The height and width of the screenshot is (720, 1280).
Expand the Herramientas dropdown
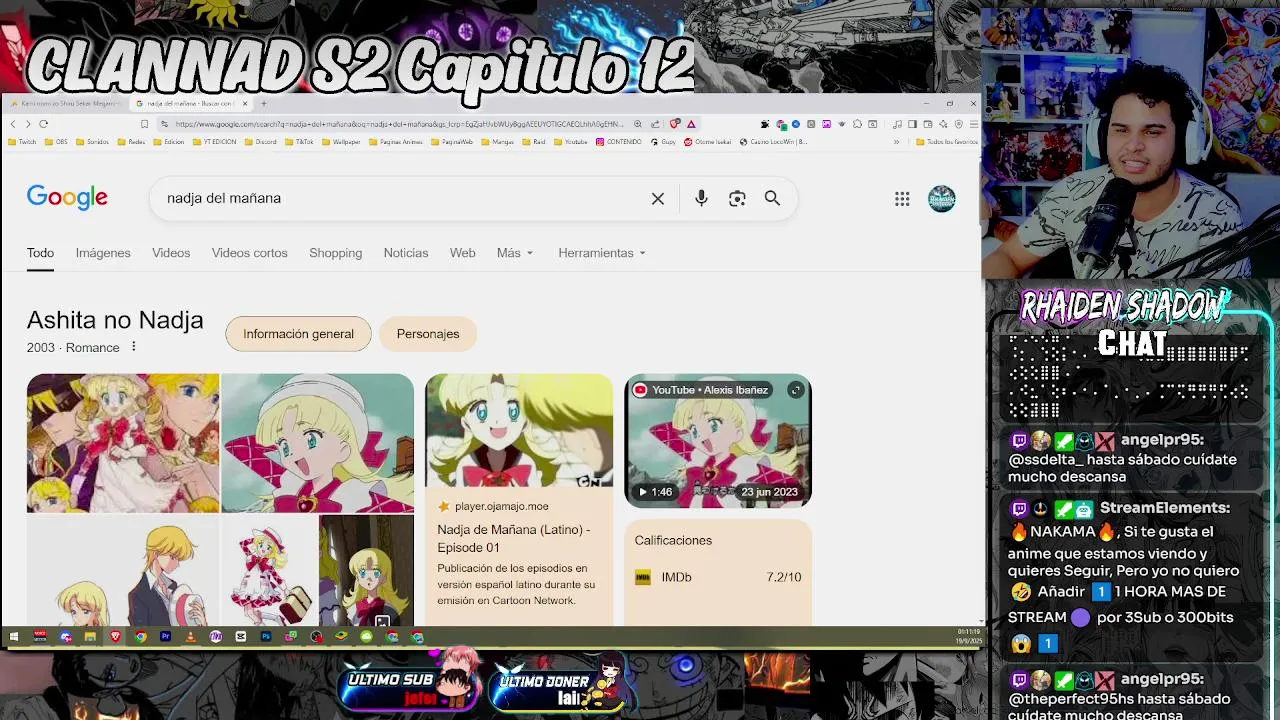click(x=602, y=253)
